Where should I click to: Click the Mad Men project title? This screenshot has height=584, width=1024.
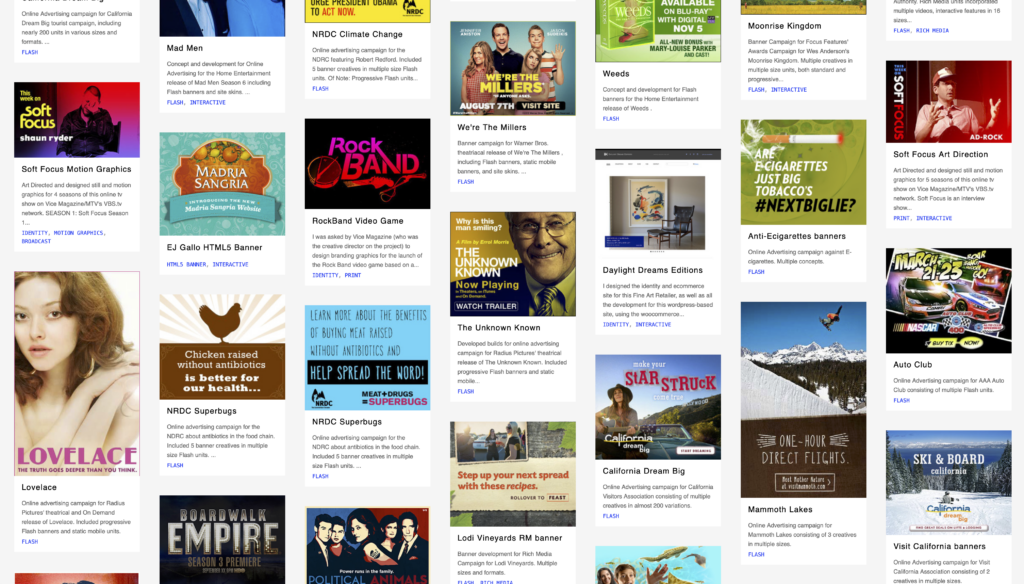coord(183,47)
